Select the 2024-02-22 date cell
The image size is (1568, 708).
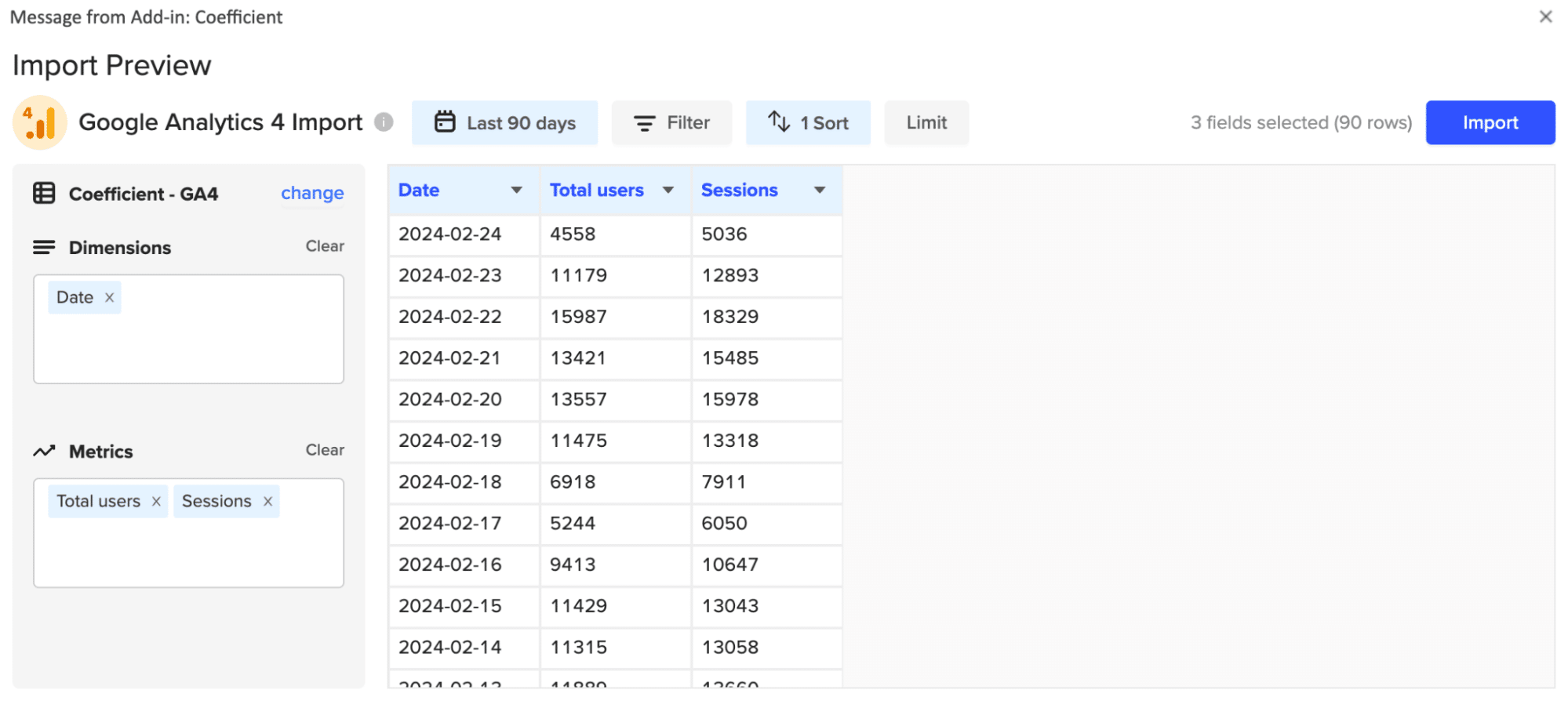click(x=464, y=318)
